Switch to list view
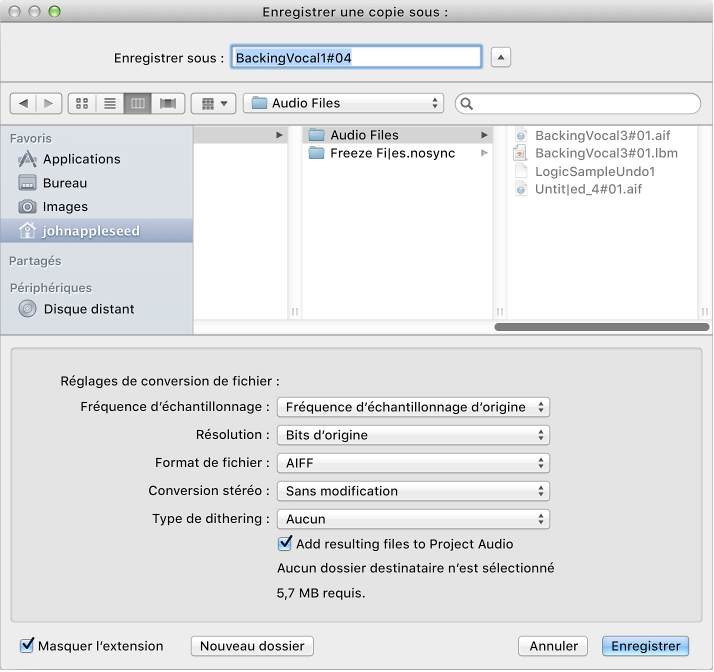Screen dimensions: 714x672 coord(110,103)
